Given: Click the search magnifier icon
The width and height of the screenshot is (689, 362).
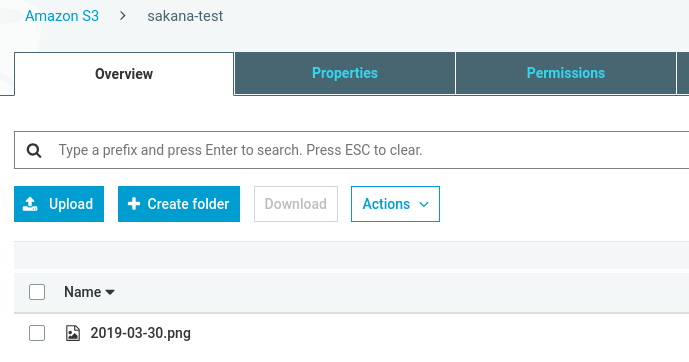Looking at the screenshot, I should coord(34,151).
